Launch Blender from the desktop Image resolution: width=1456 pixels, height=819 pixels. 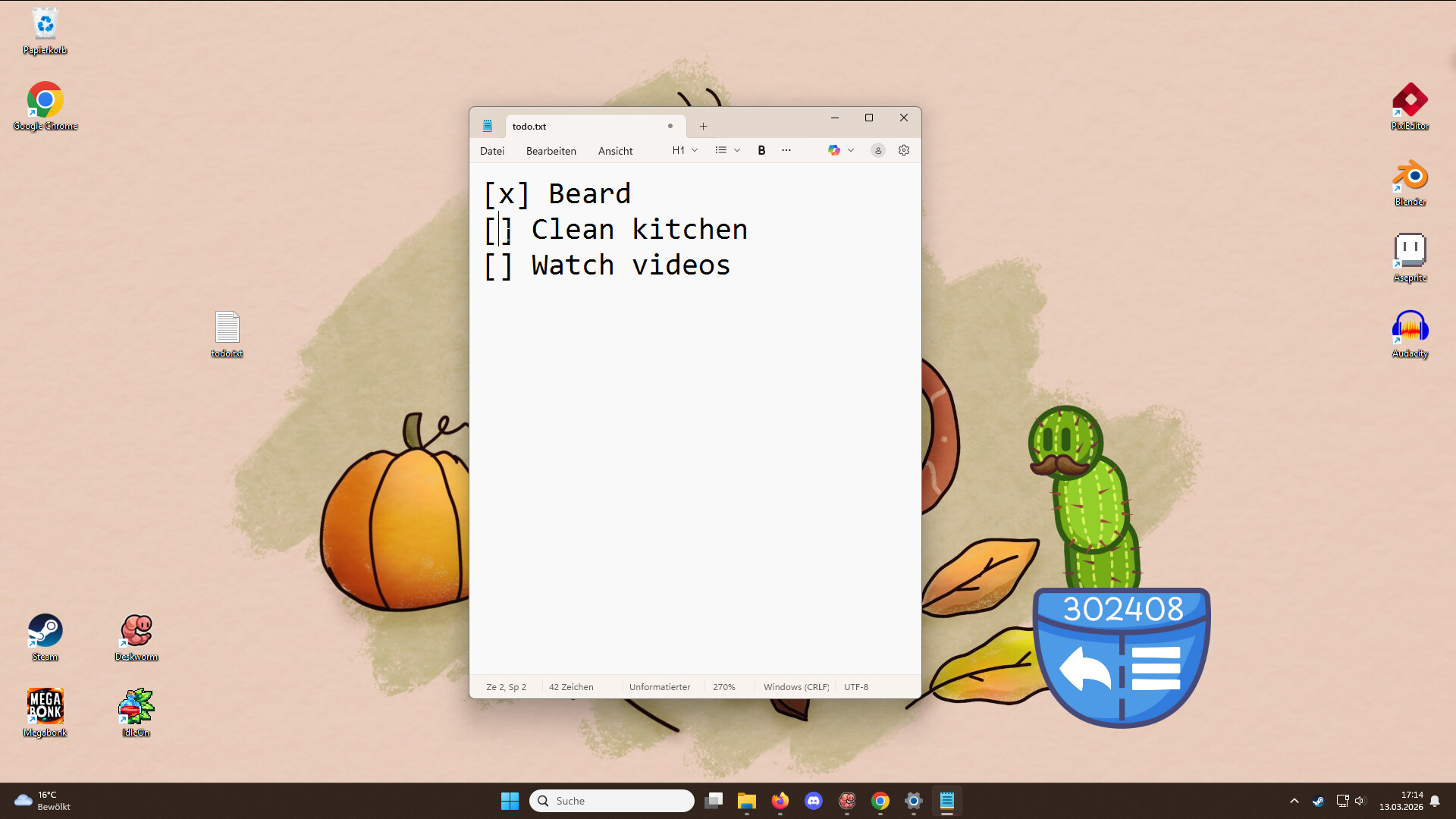coord(1410,174)
